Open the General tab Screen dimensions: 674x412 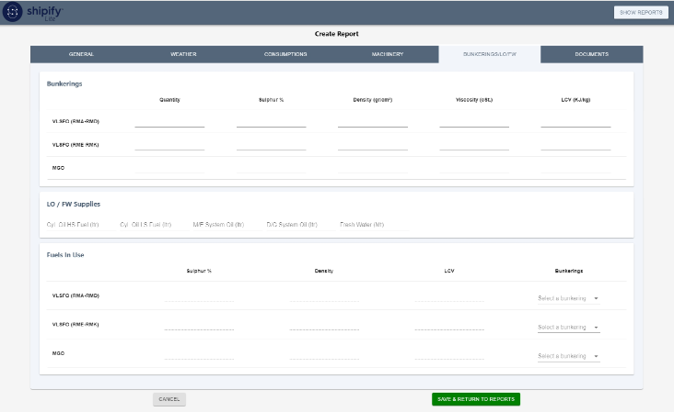pos(81,54)
